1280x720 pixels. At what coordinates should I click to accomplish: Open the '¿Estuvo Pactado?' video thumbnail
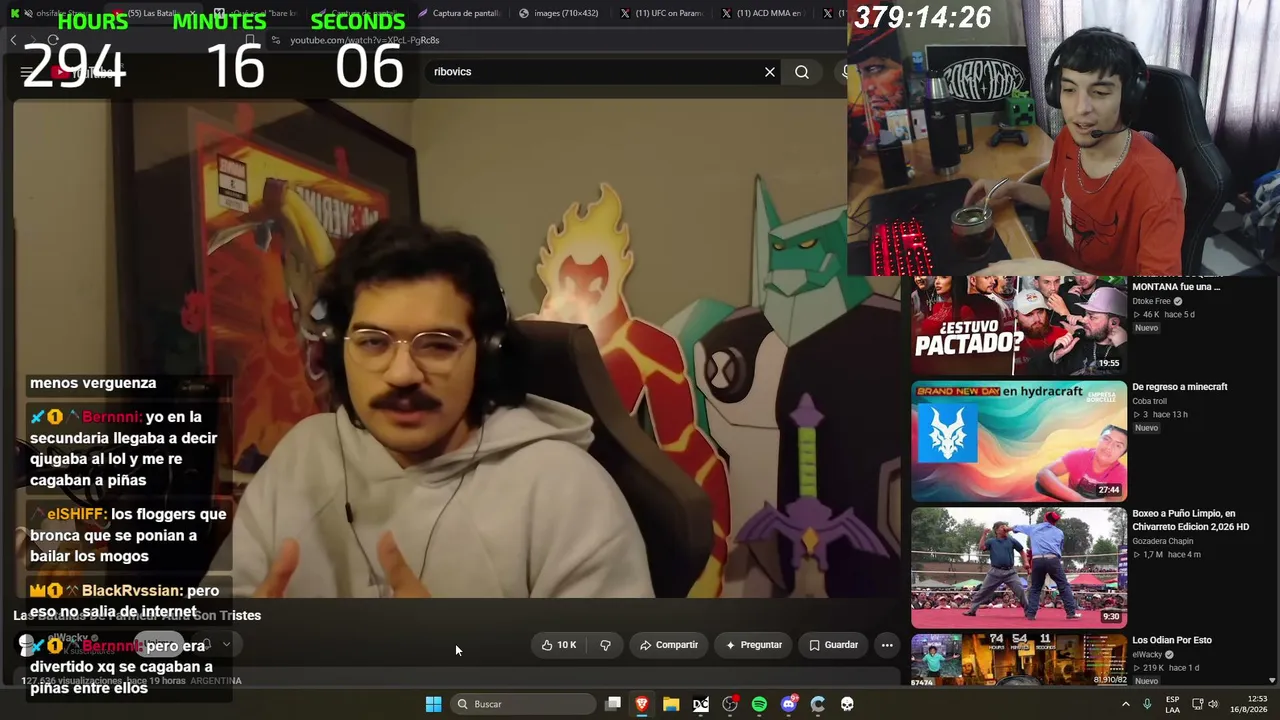(x=1019, y=324)
